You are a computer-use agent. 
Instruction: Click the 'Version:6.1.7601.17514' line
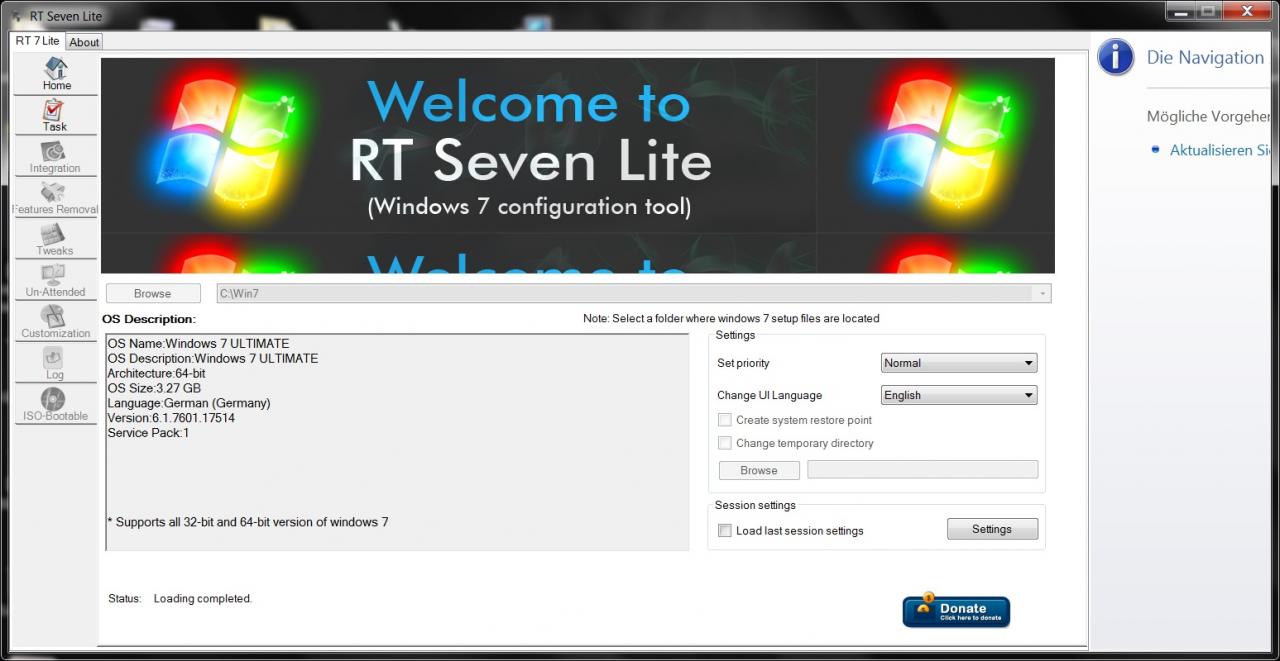point(171,418)
